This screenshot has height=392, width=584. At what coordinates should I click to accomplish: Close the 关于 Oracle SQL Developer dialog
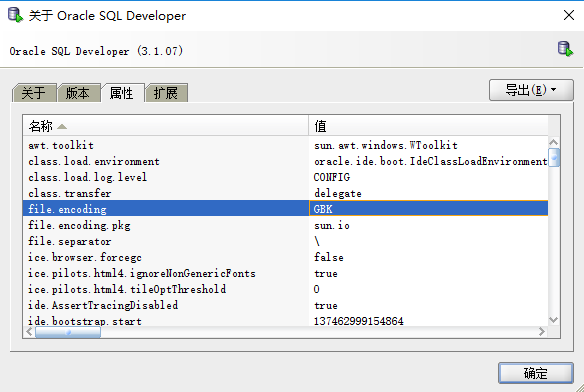(569, 15)
